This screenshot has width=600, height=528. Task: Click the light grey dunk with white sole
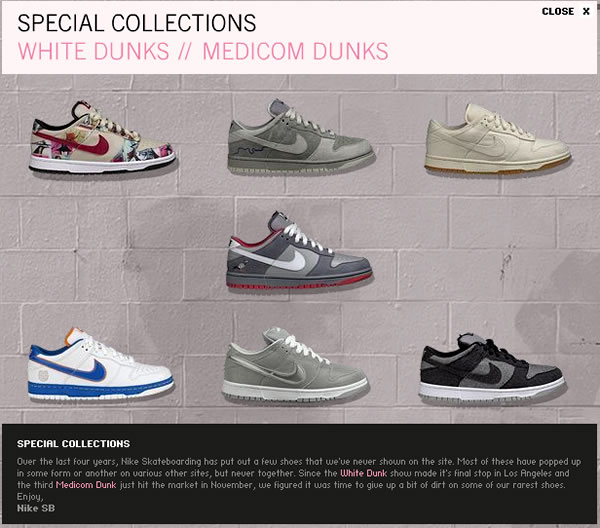(x=295, y=364)
